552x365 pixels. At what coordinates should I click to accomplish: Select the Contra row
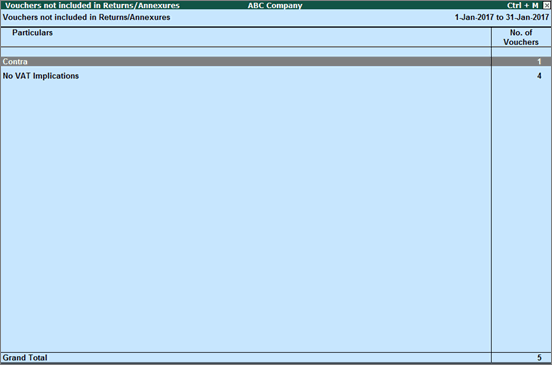[x=276, y=62]
